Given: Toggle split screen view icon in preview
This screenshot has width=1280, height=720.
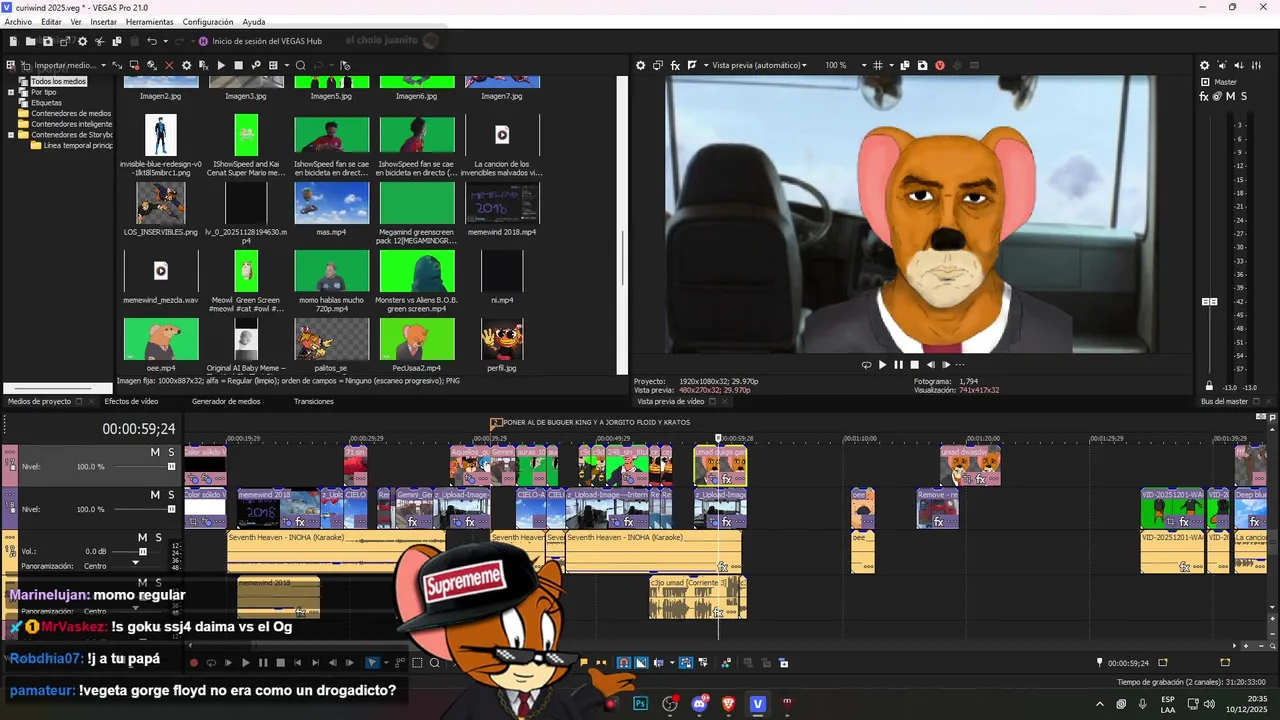Looking at the screenshot, I should [692, 65].
